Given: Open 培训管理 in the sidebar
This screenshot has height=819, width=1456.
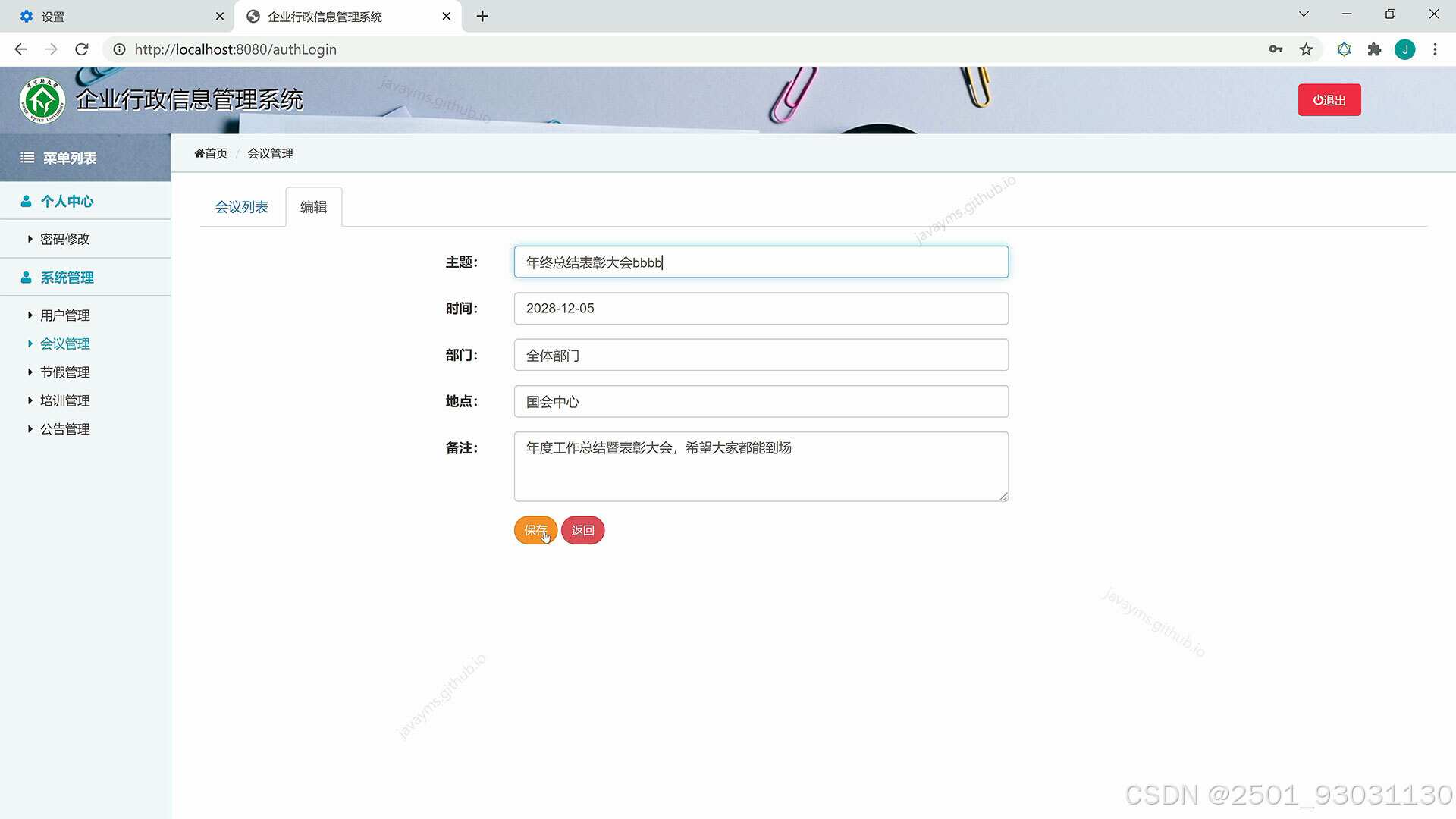Looking at the screenshot, I should pyautogui.click(x=64, y=400).
